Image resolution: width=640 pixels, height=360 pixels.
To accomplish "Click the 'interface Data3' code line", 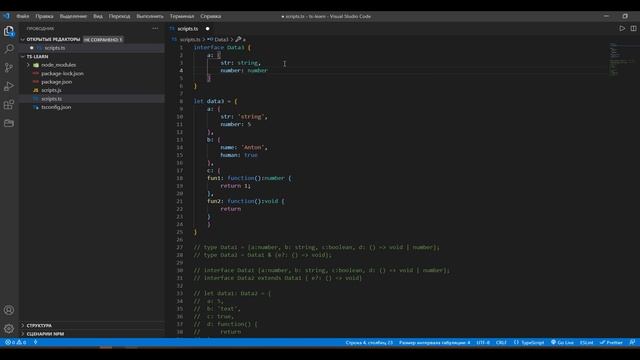I will (x=222, y=47).
